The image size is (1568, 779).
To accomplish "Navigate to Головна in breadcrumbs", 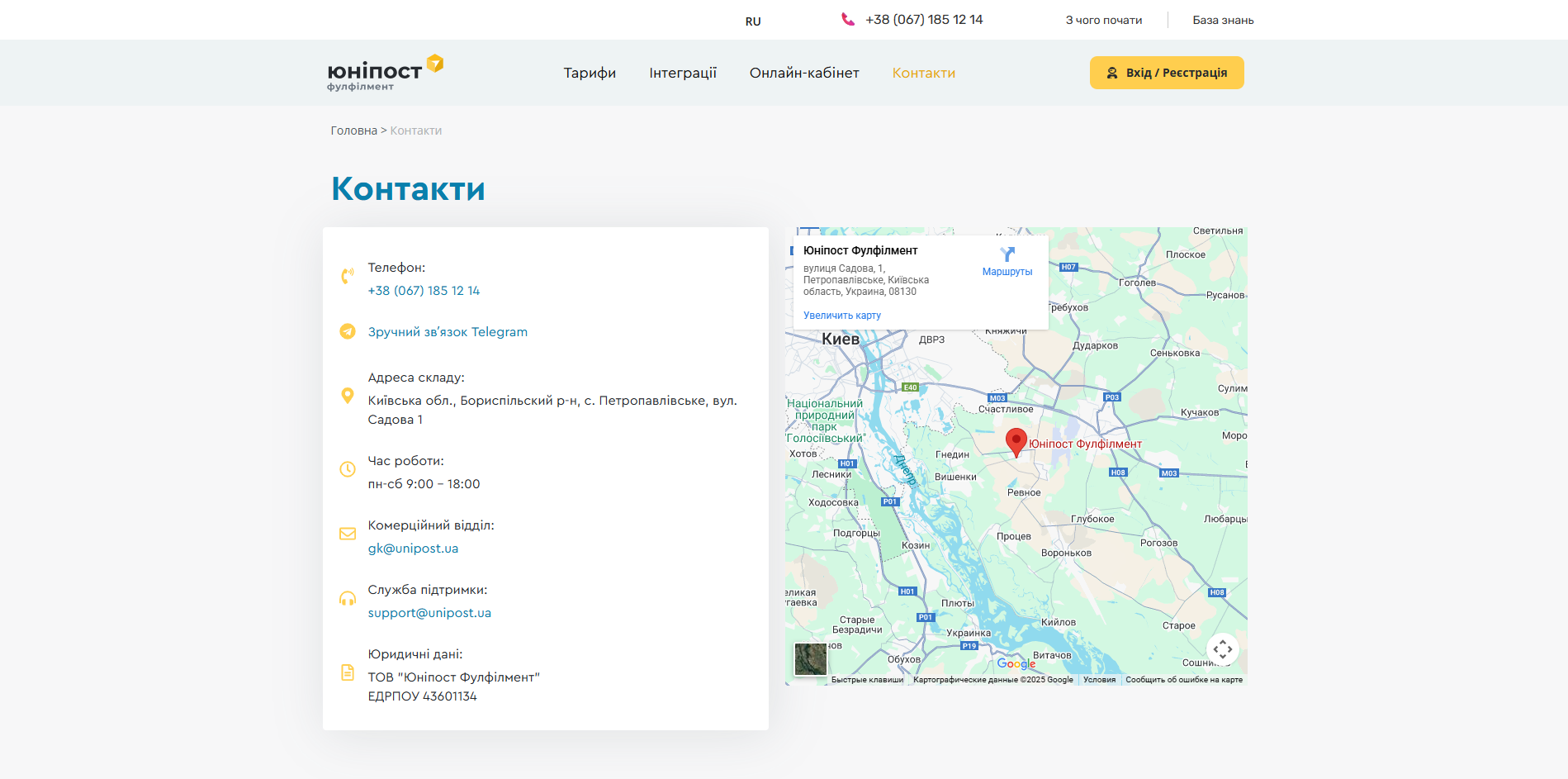I will [353, 131].
